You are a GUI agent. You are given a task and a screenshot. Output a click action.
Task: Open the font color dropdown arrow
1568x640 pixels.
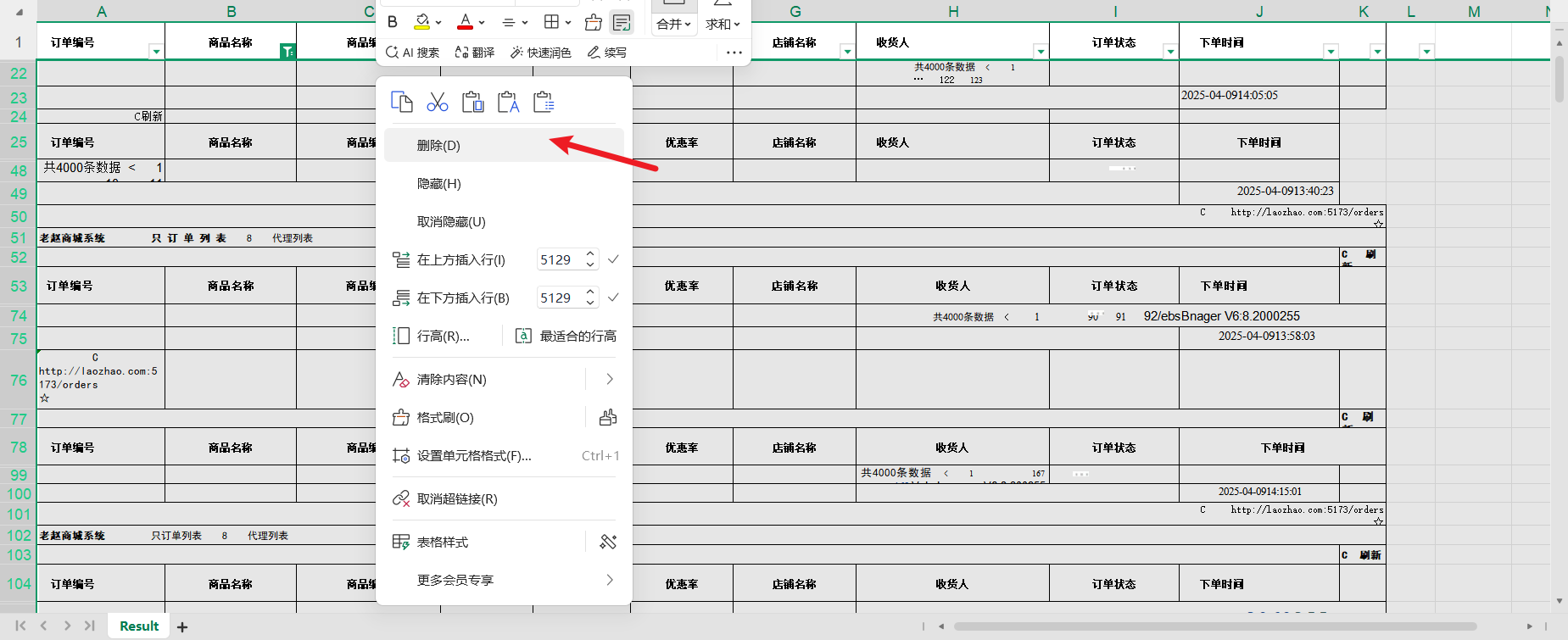tap(482, 23)
